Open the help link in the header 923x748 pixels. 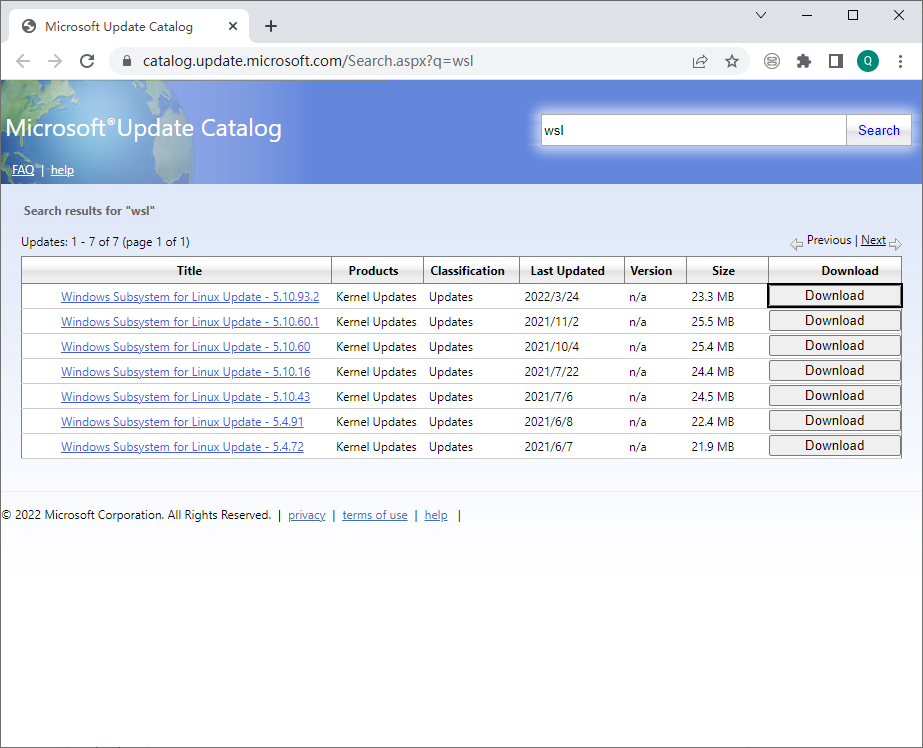62,170
